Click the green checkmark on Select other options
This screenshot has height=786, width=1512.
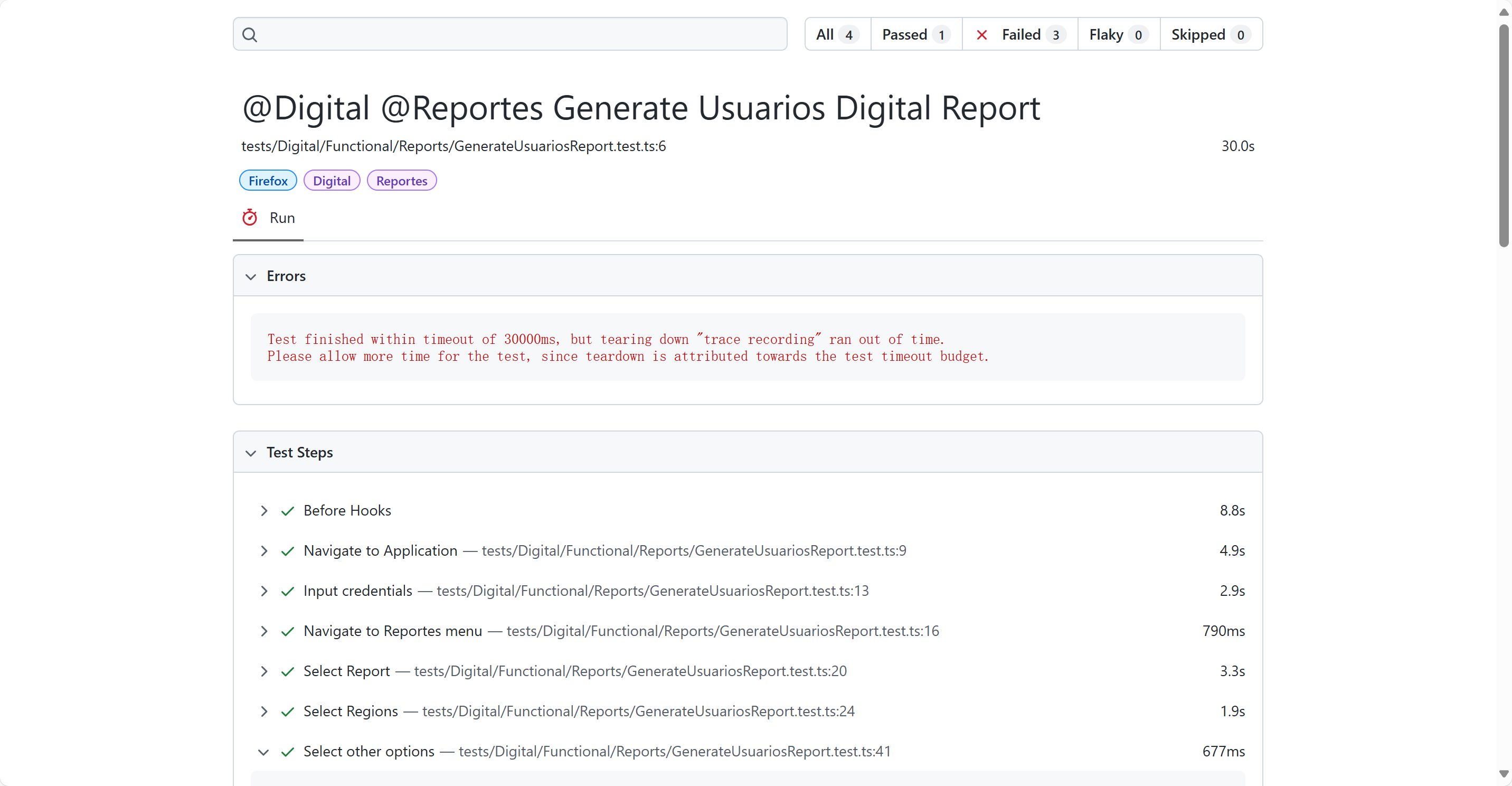(x=287, y=751)
